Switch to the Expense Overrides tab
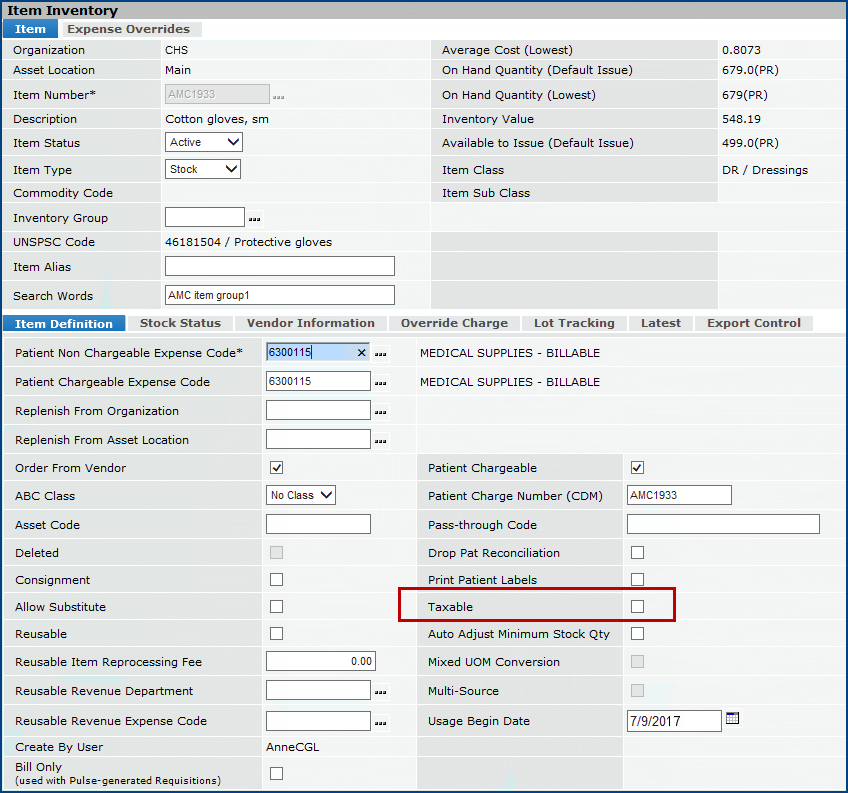 coord(128,29)
